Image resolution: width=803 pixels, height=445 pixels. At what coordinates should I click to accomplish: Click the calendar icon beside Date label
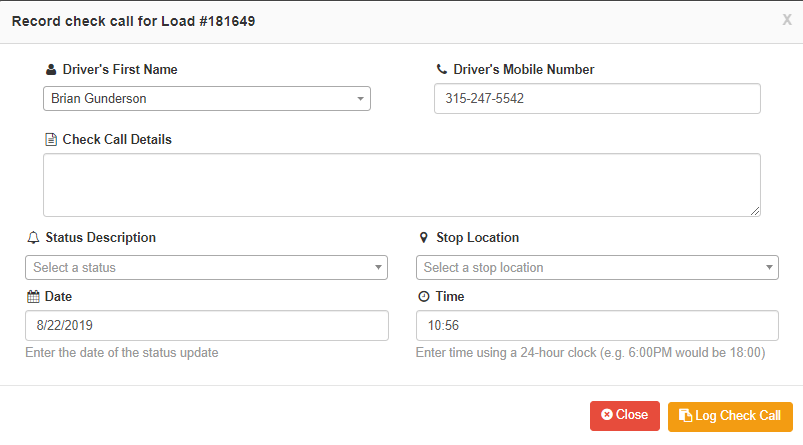33,297
